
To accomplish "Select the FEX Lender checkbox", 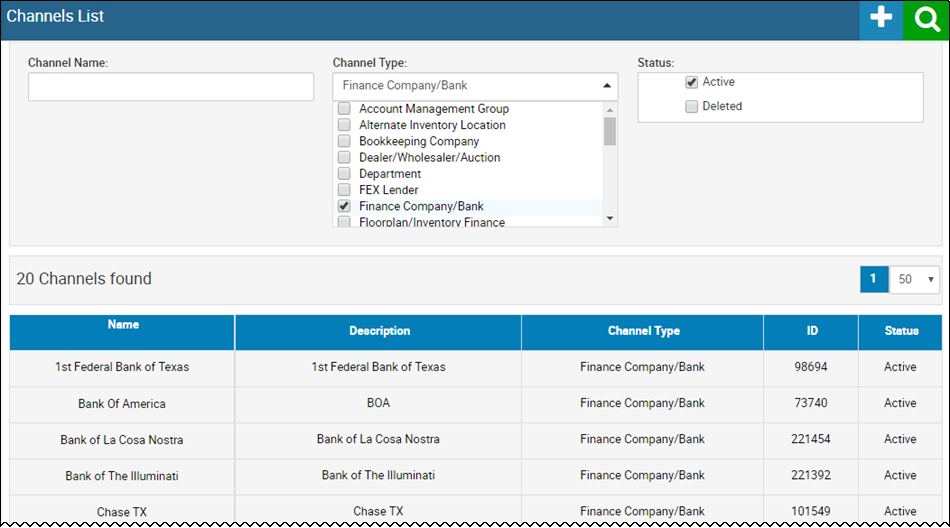I will [344, 190].
